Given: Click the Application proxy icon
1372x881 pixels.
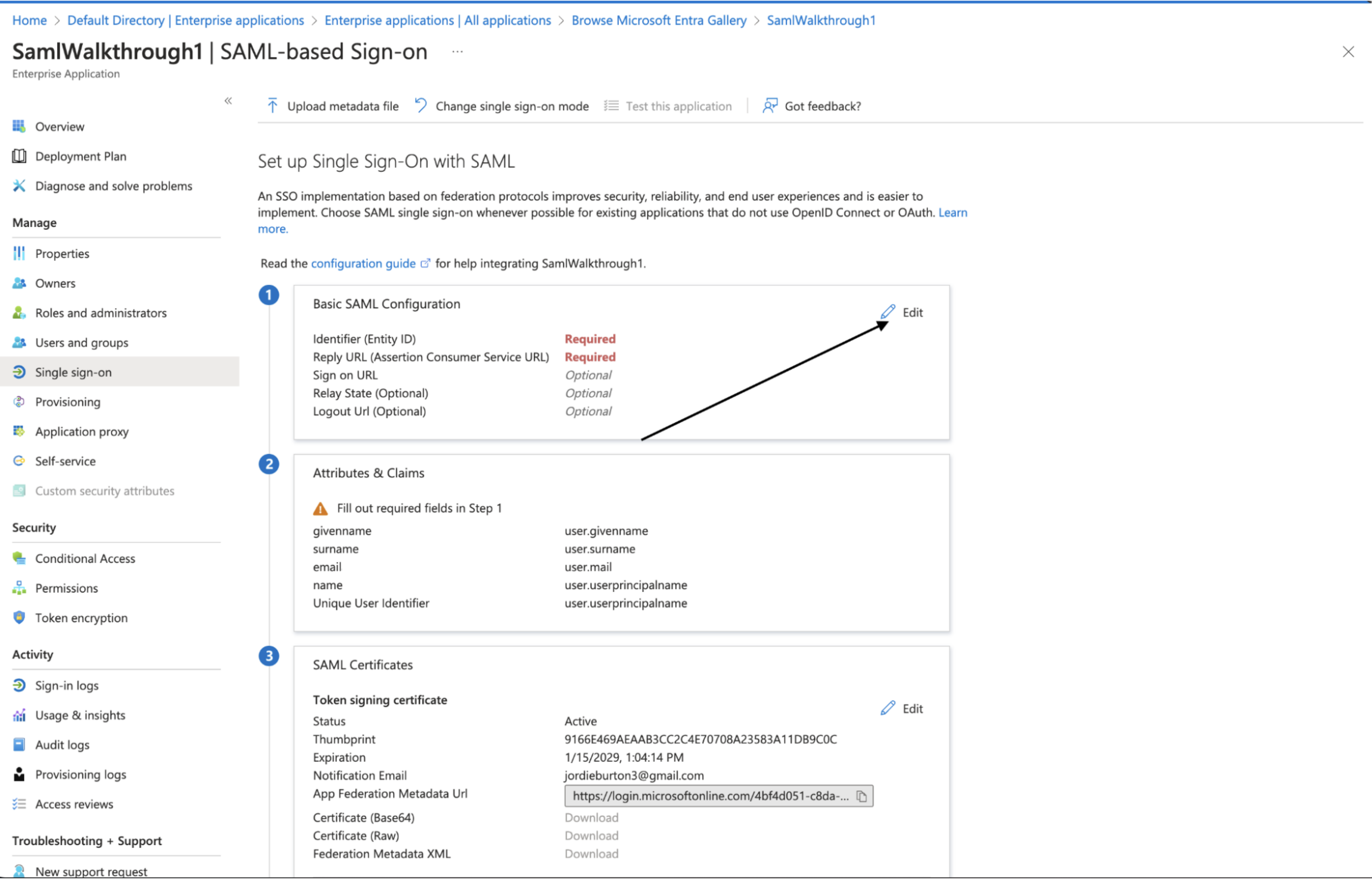Looking at the screenshot, I should pos(19,431).
